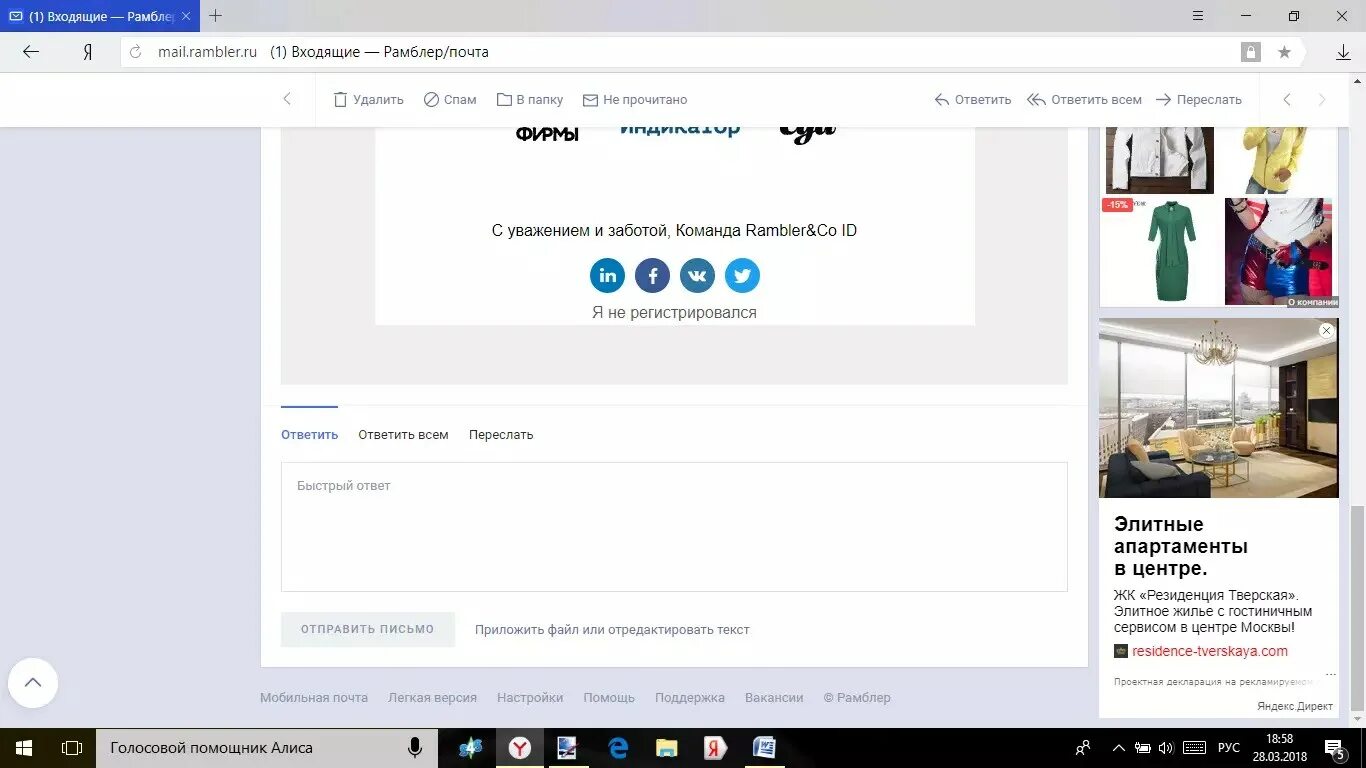
Task: Open the Вакансии footer link
Action: pos(774,698)
